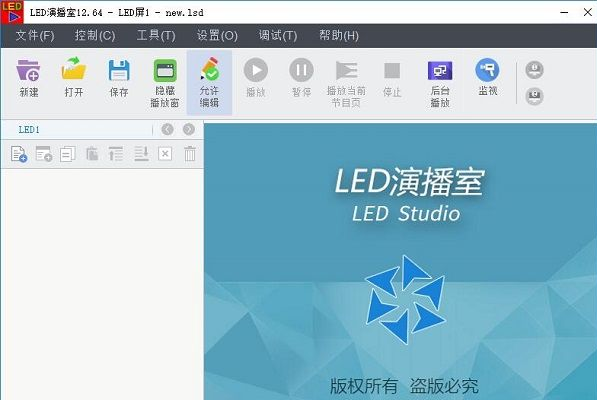This screenshot has height=400, width=597.
Task: Stop playback with the 停止 button
Action: [392, 79]
